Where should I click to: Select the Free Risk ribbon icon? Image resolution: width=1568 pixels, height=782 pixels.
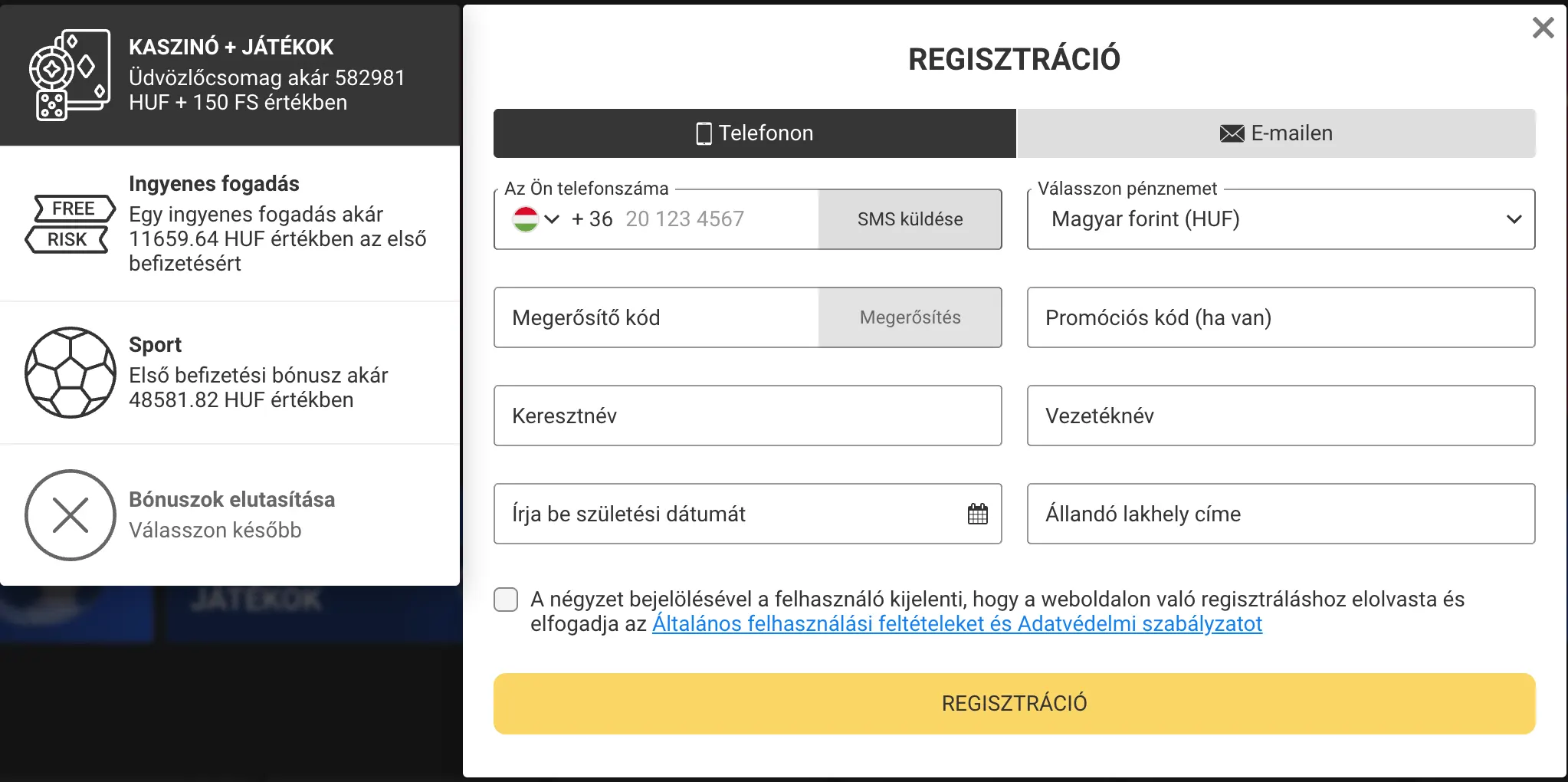(x=70, y=223)
